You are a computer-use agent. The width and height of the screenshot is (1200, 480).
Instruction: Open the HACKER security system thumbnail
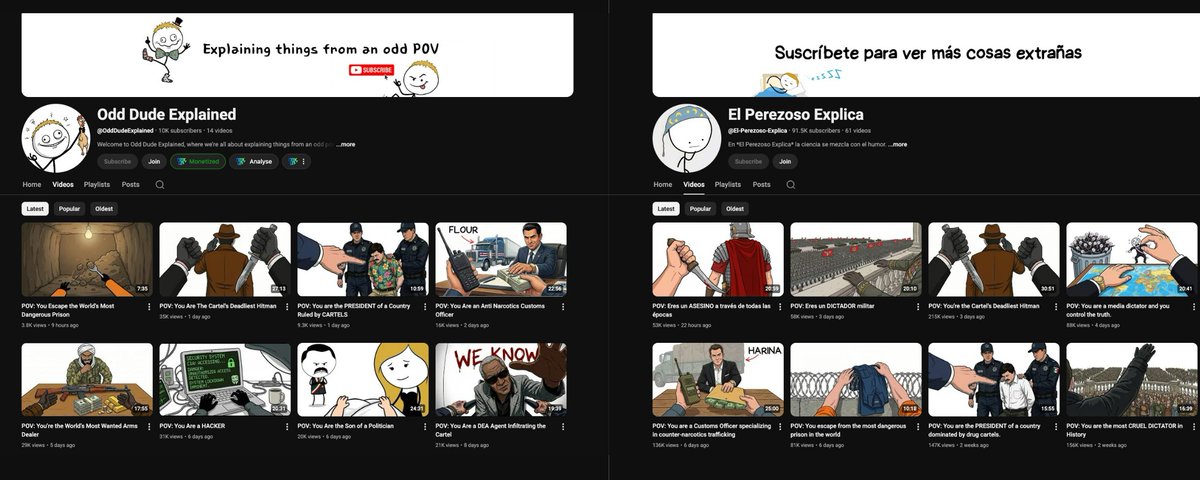(x=225, y=380)
